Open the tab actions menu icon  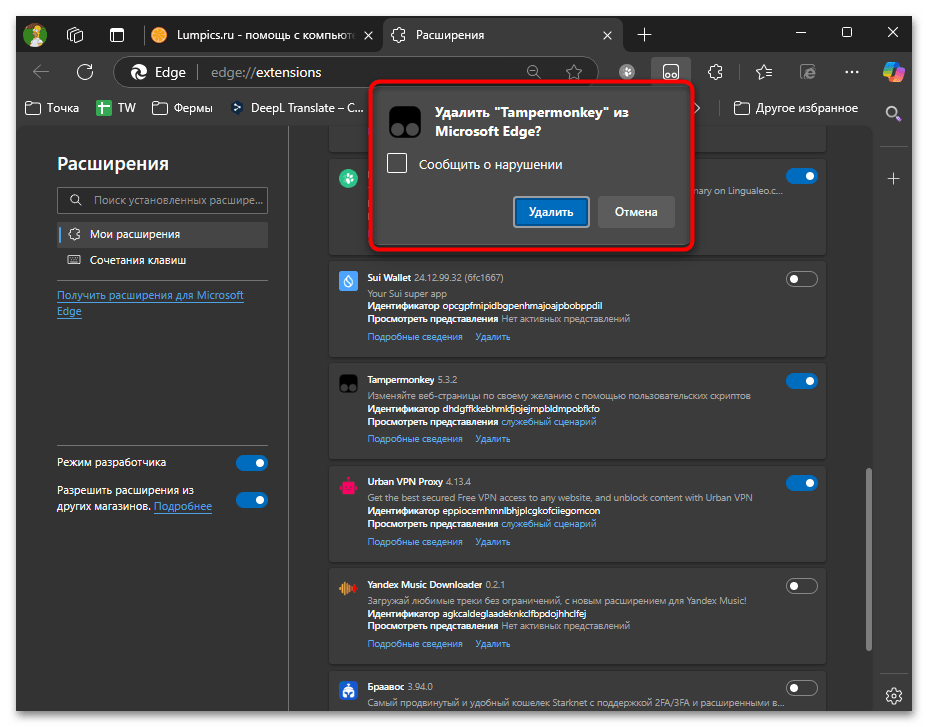click(117, 35)
